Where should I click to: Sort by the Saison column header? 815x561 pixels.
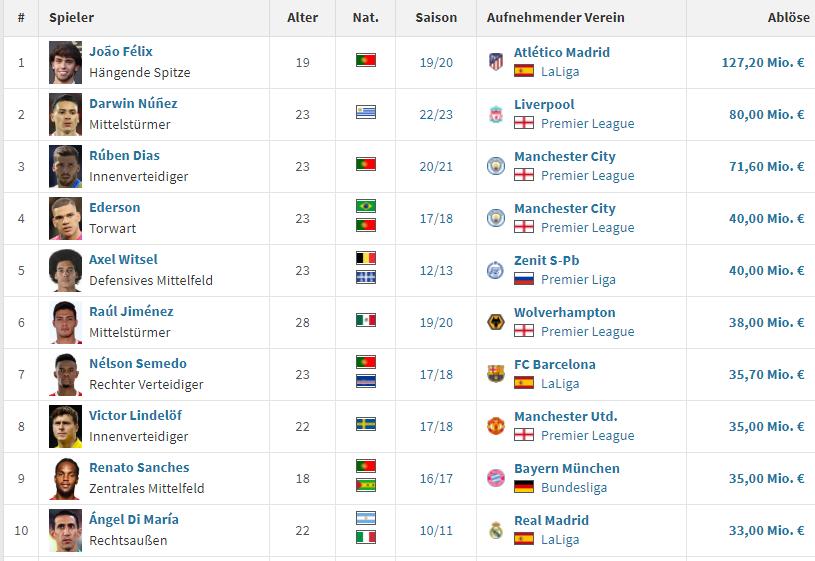click(x=436, y=18)
